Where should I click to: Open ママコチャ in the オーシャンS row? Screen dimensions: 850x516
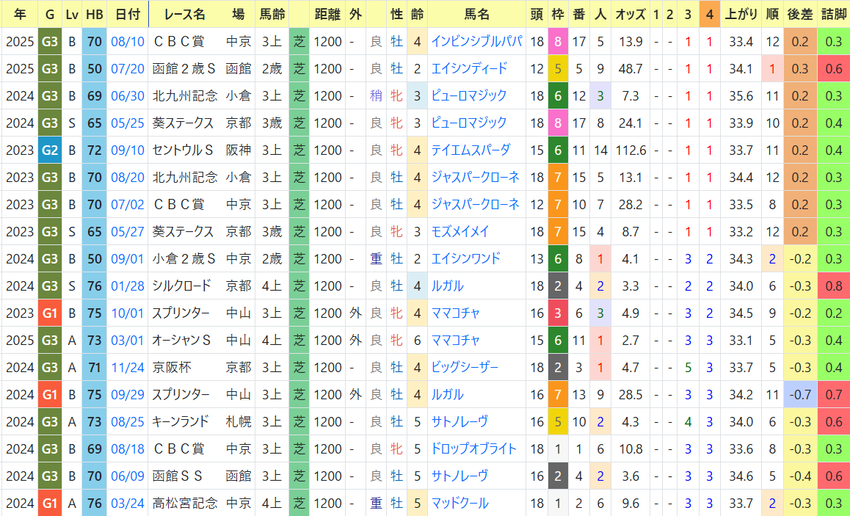[455, 340]
